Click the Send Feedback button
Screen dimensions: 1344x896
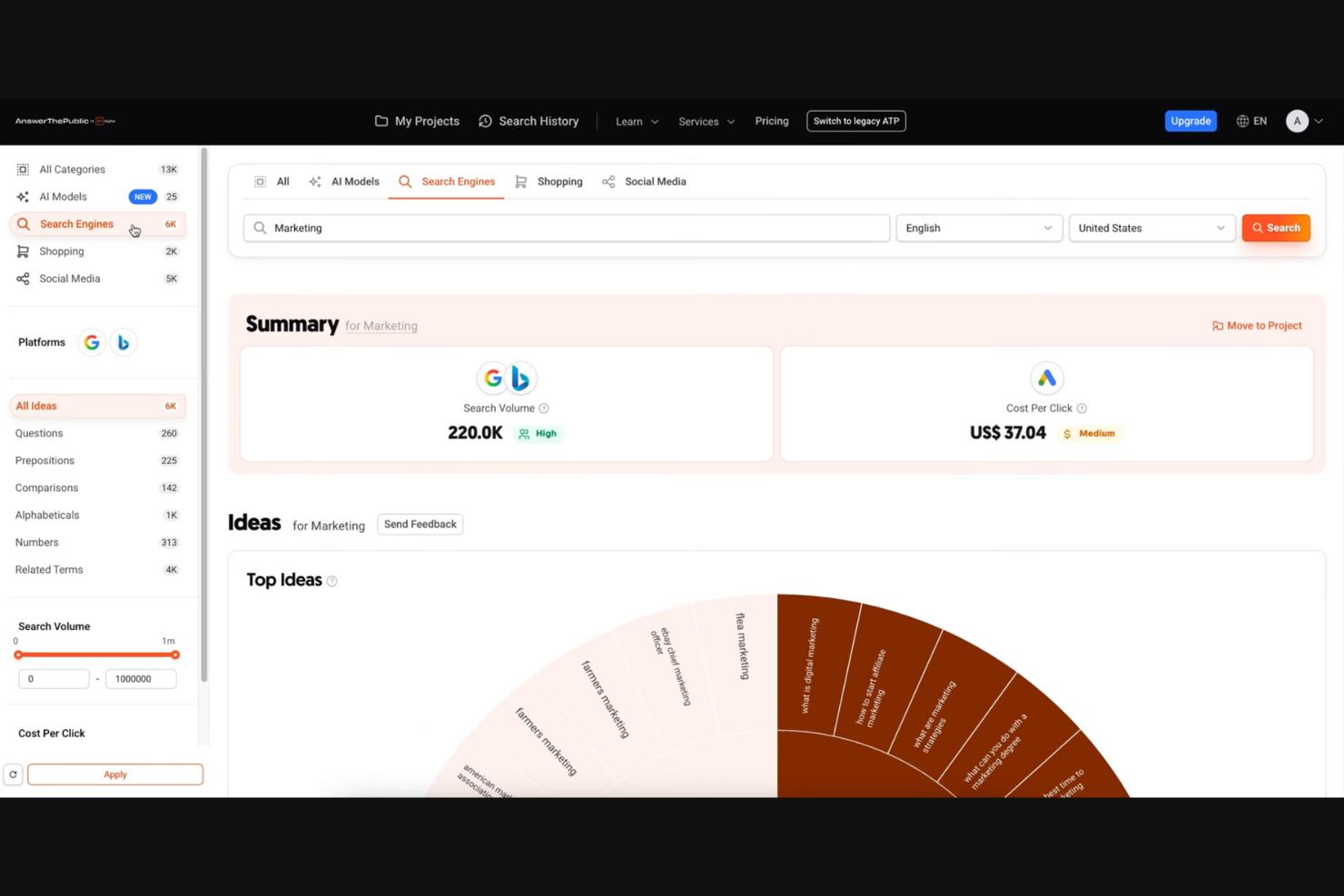click(x=420, y=524)
